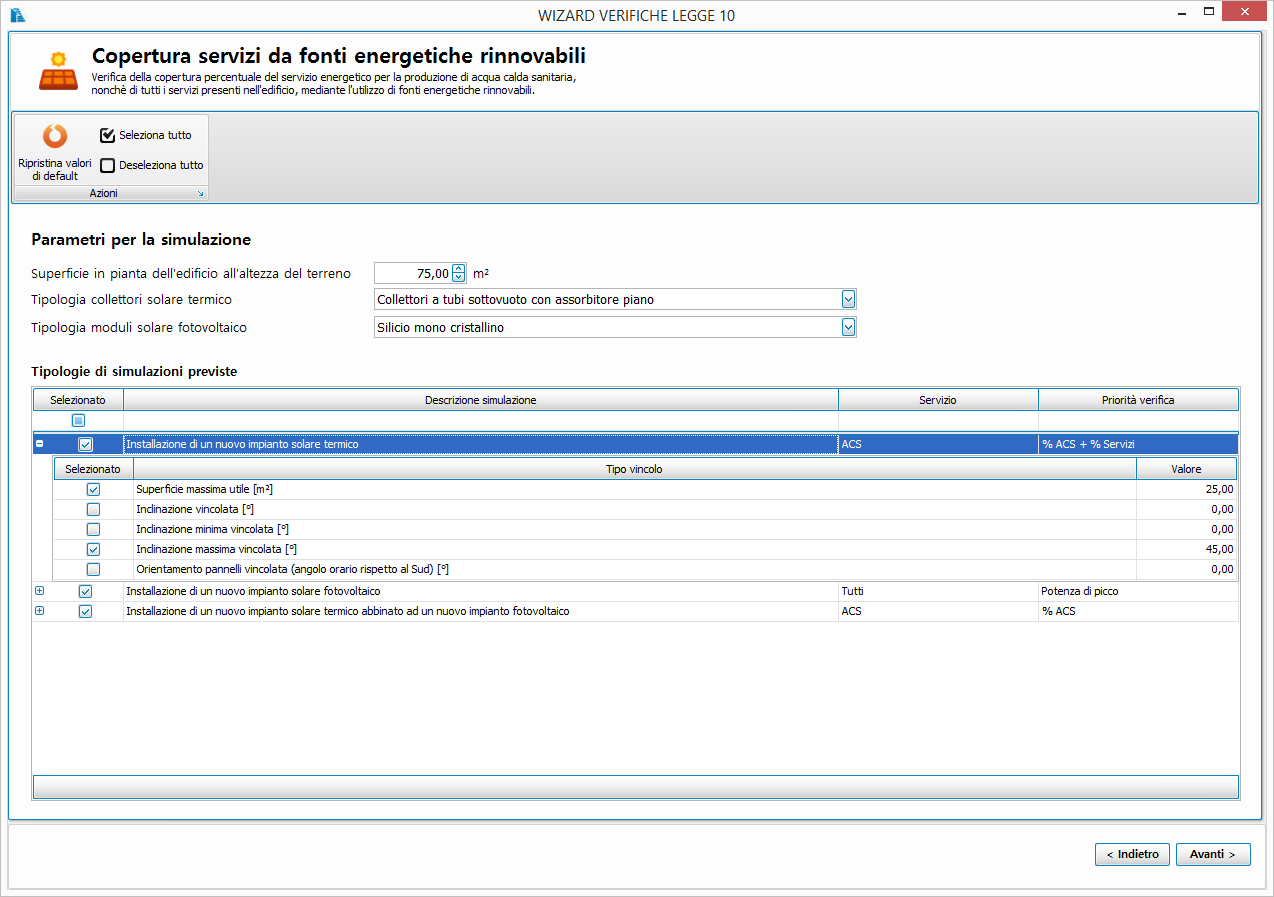Toggle Superficie massima utile checkbox
1274x897 pixels.
93,490
